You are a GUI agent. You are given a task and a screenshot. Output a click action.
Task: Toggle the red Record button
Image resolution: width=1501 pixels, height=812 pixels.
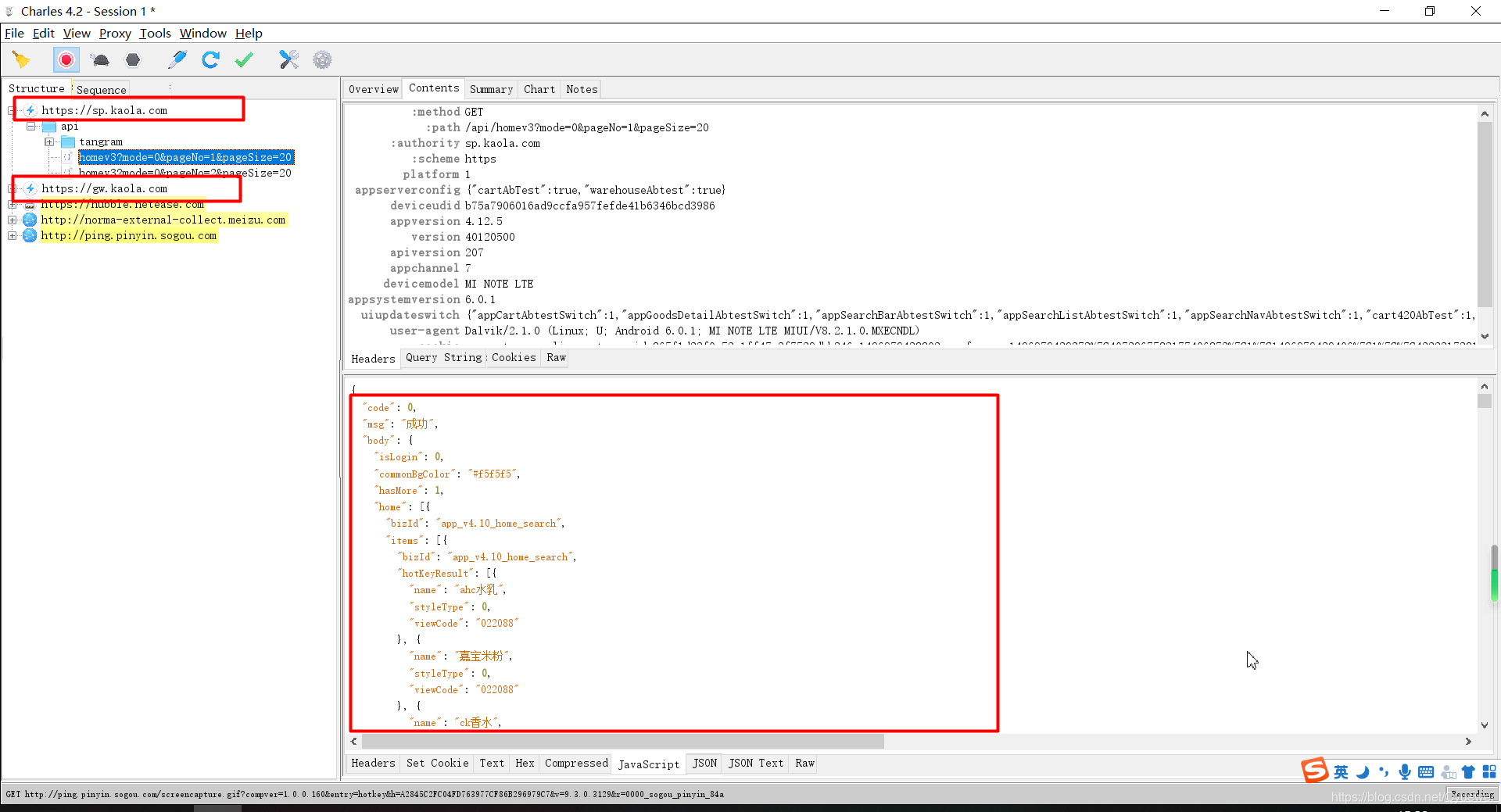[66, 60]
